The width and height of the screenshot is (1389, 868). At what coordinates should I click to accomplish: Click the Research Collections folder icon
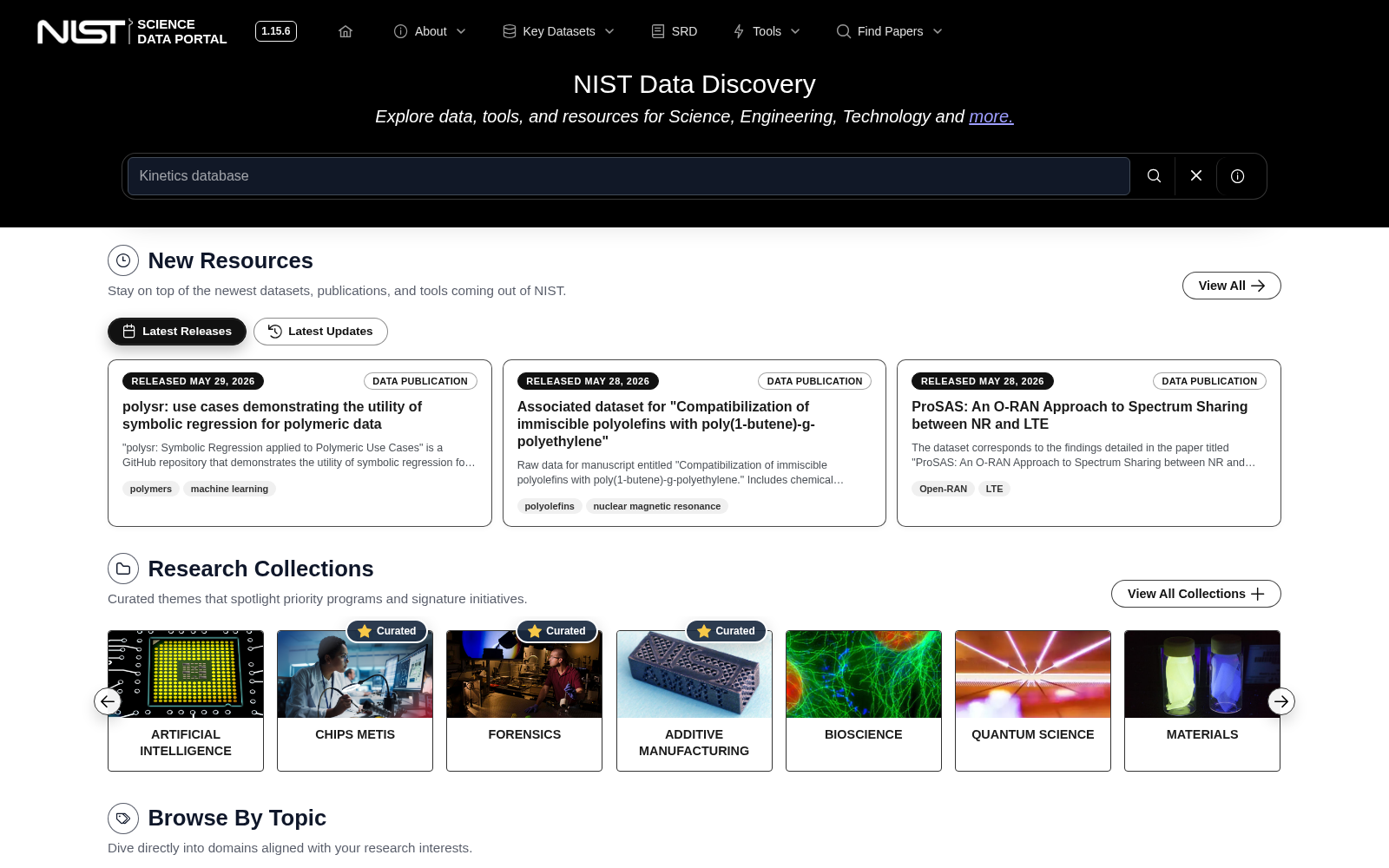click(123, 569)
